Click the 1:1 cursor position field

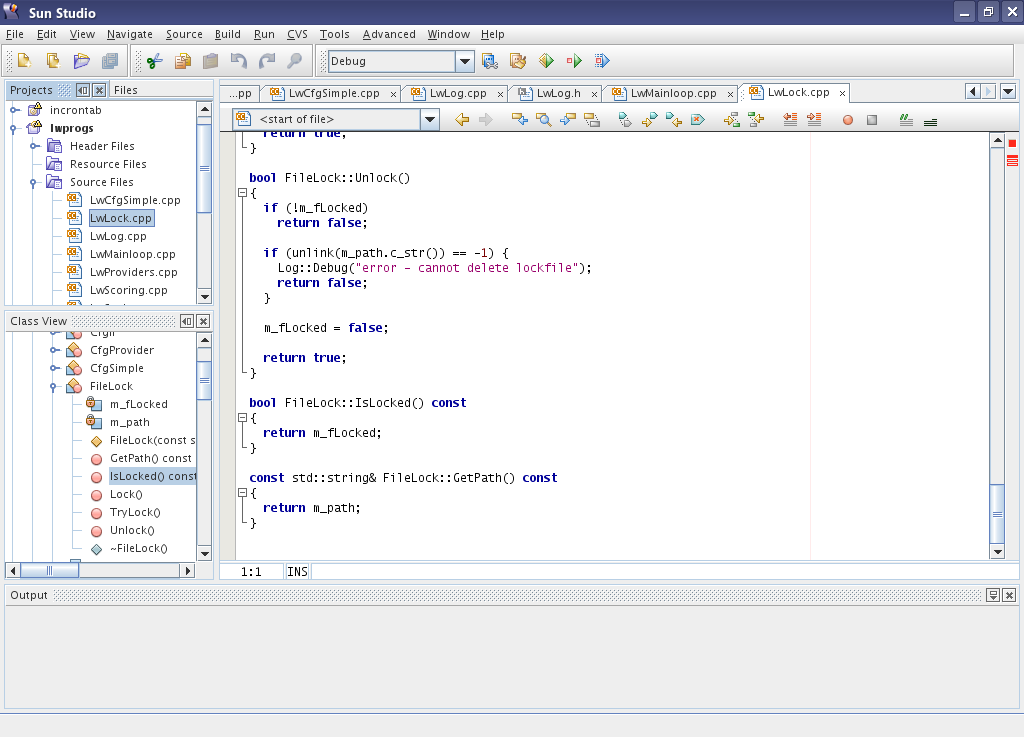251,572
